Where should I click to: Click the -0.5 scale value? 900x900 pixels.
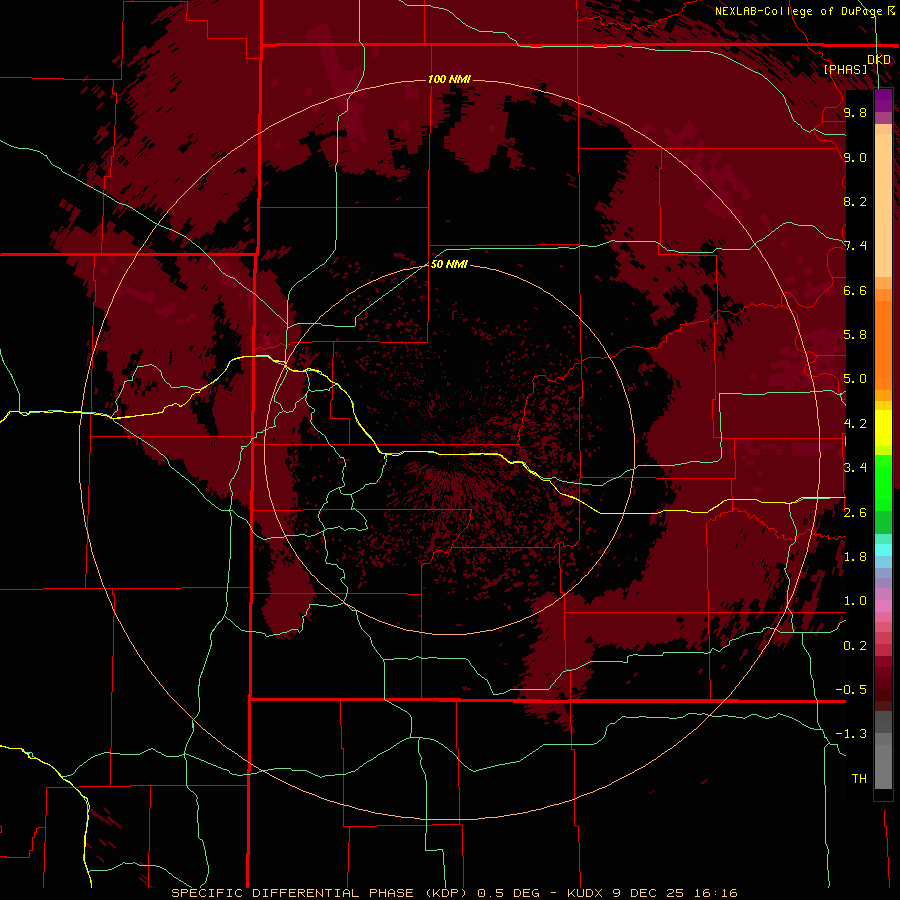coord(851,690)
